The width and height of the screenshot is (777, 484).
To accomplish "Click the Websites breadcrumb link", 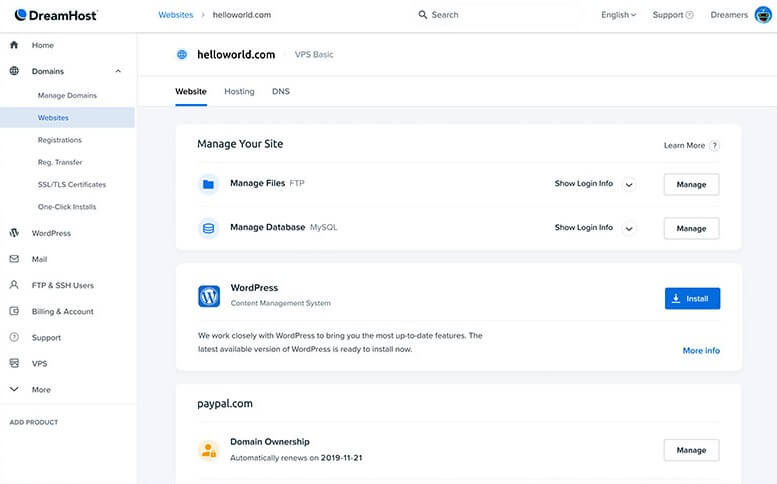I will (175, 15).
